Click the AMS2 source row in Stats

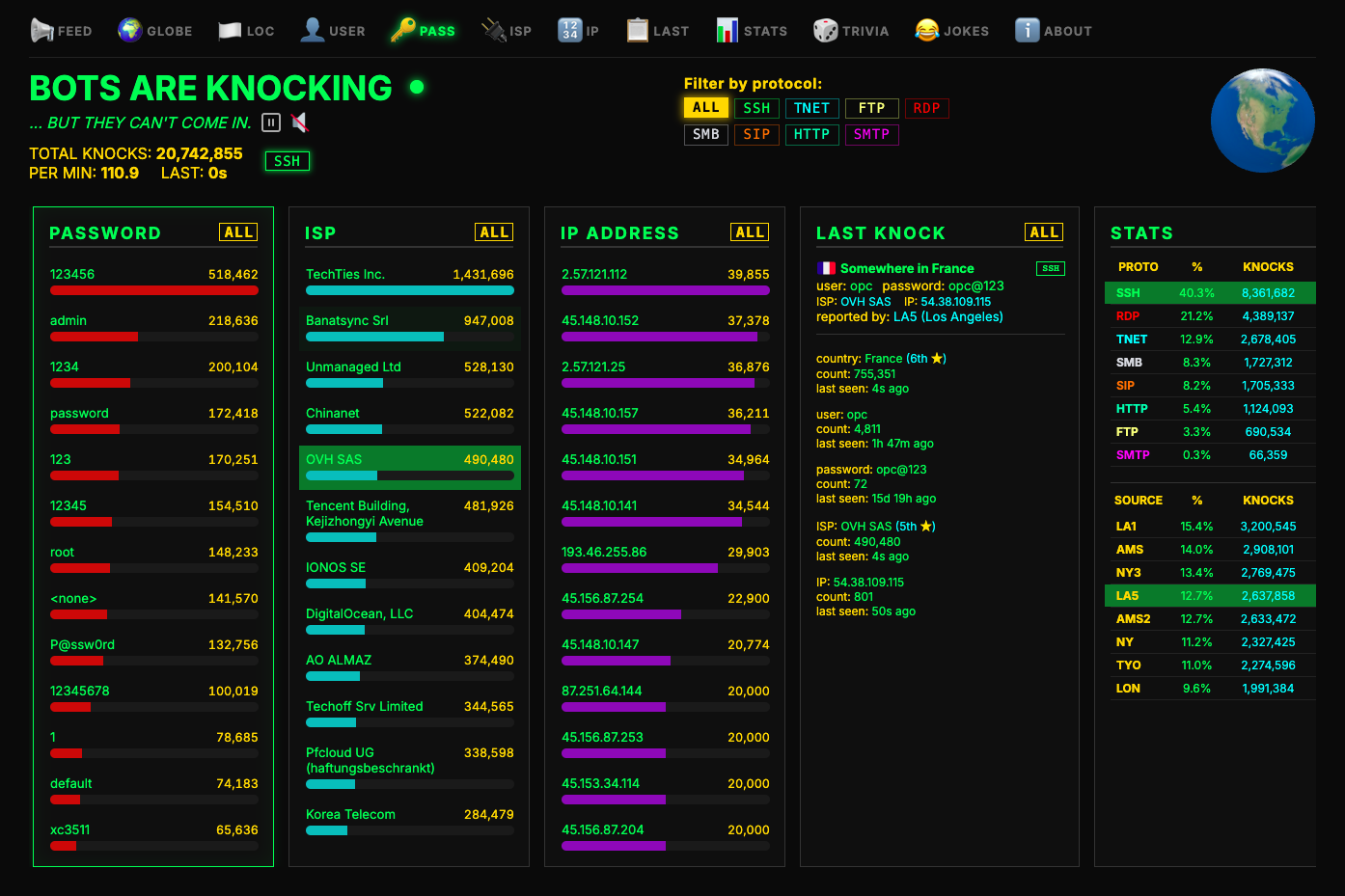[x=1210, y=619]
